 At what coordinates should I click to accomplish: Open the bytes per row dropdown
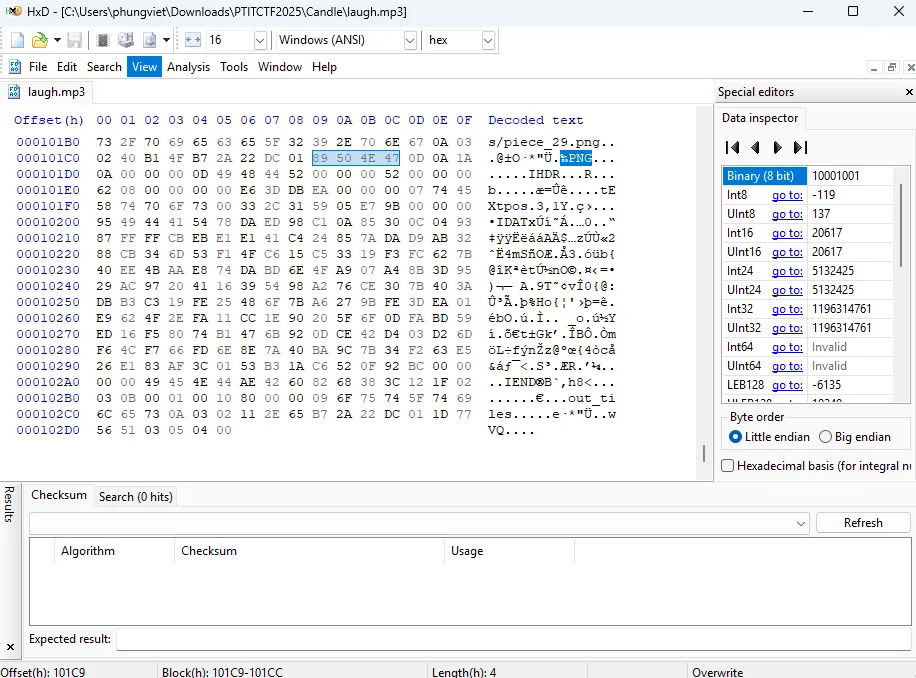click(260, 40)
